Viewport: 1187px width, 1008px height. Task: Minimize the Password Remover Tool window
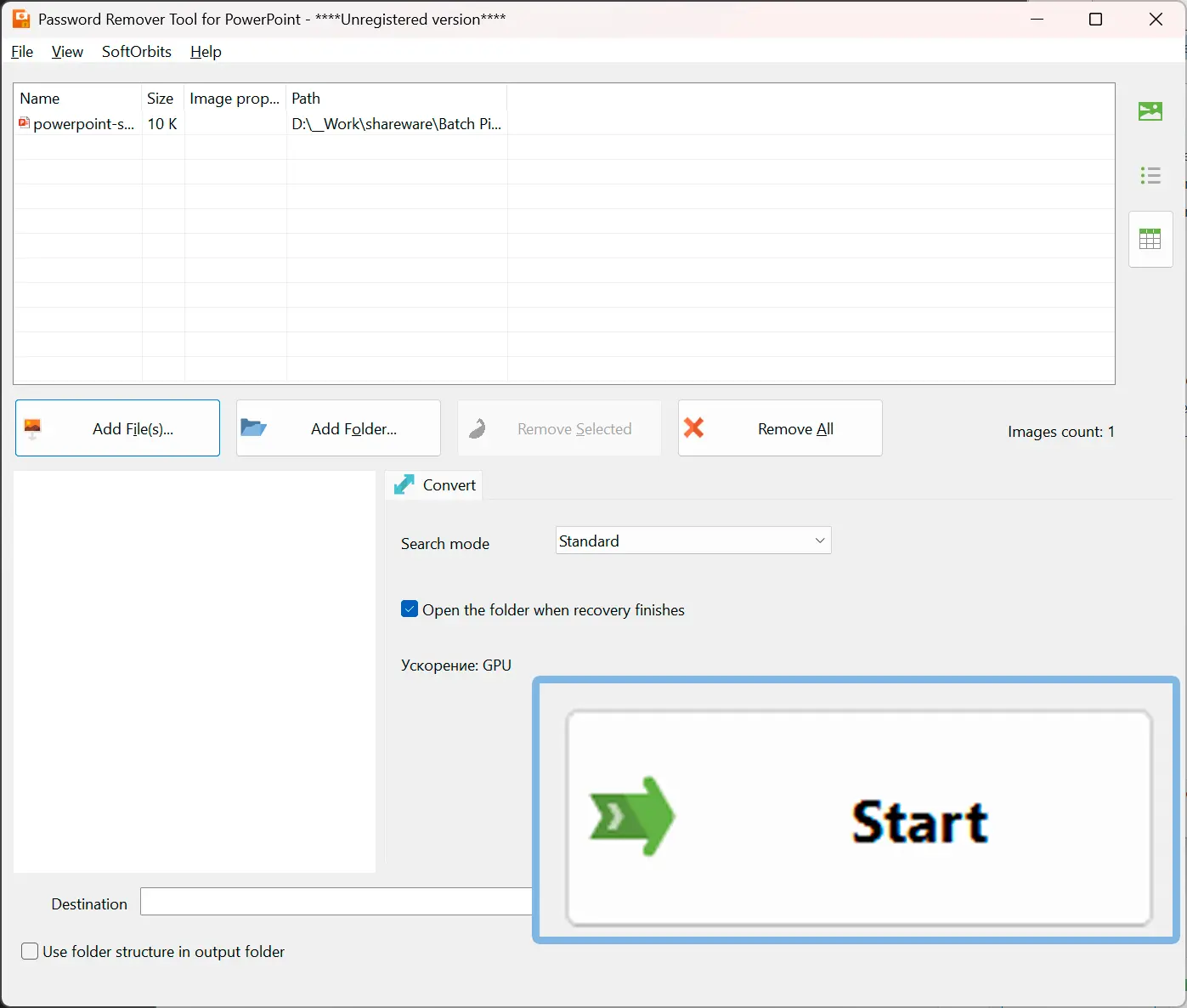pyautogui.click(x=1037, y=20)
